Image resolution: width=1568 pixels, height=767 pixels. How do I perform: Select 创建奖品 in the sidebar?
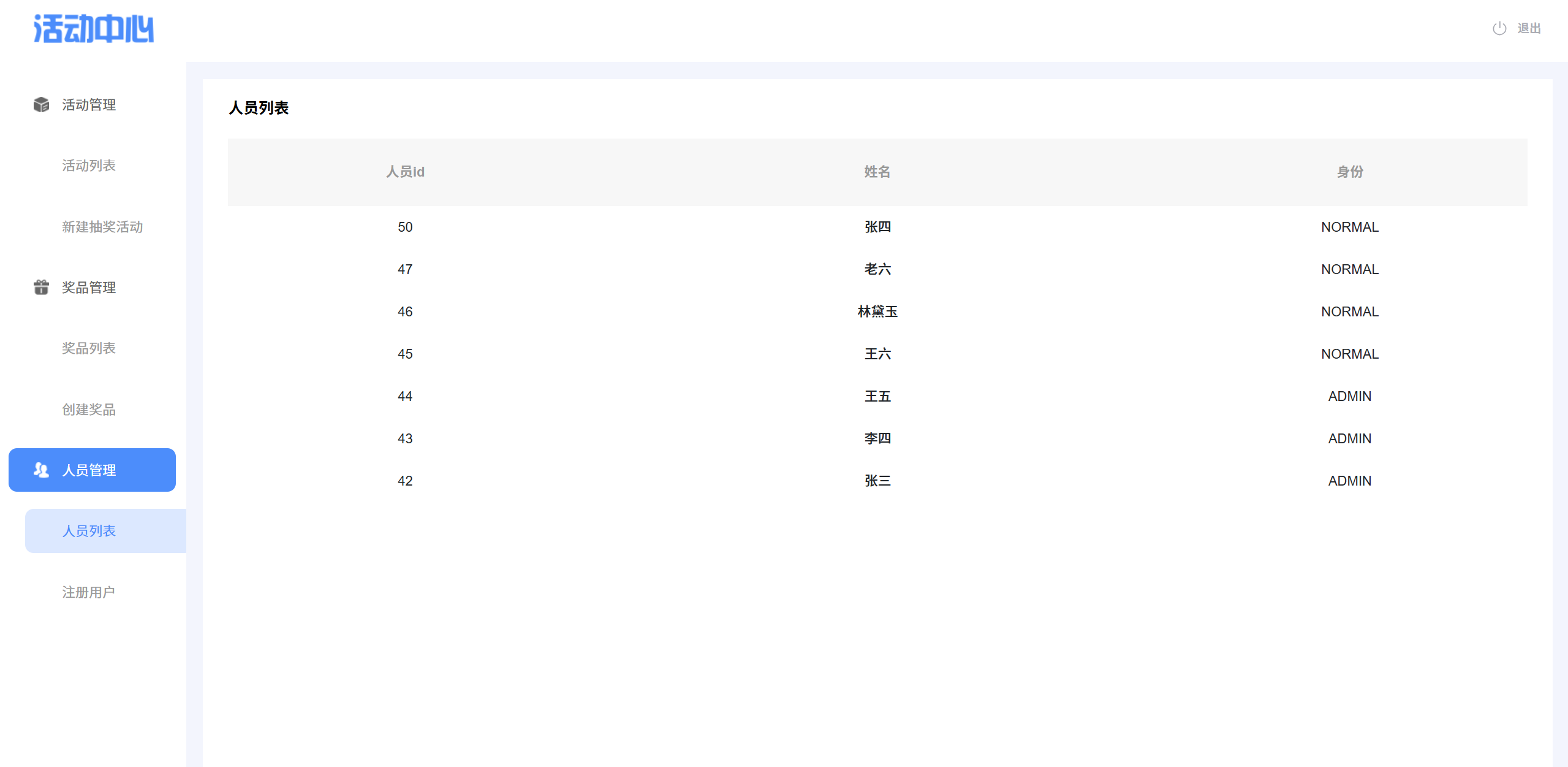(89, 410)
